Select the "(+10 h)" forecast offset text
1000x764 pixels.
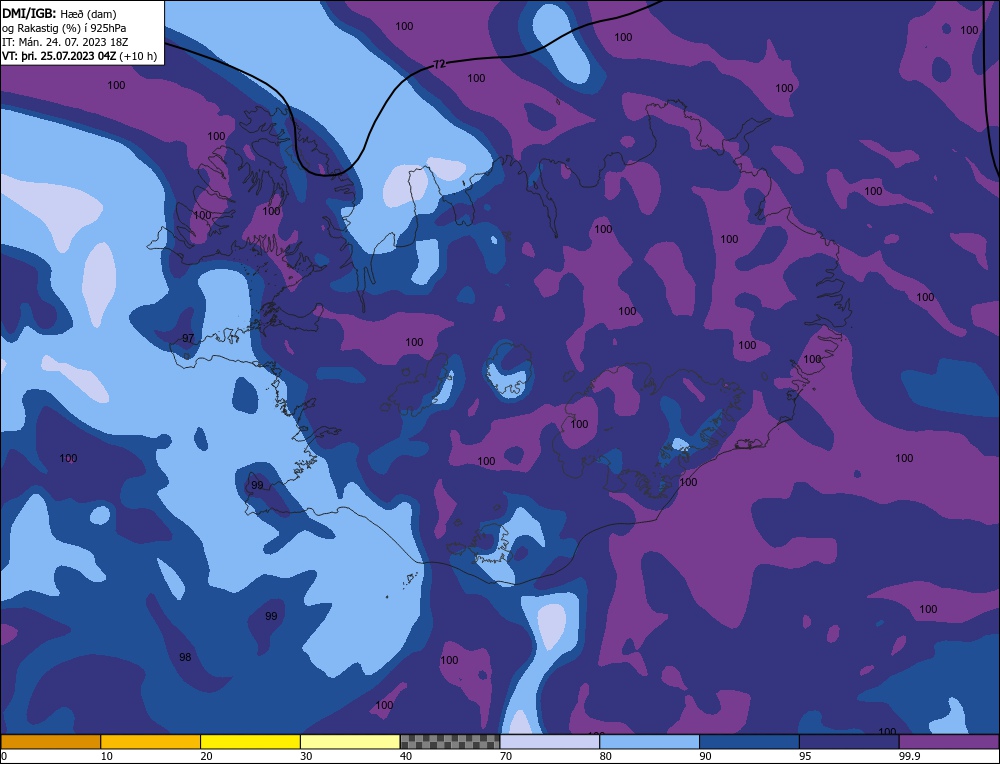(x=138, y=56)
